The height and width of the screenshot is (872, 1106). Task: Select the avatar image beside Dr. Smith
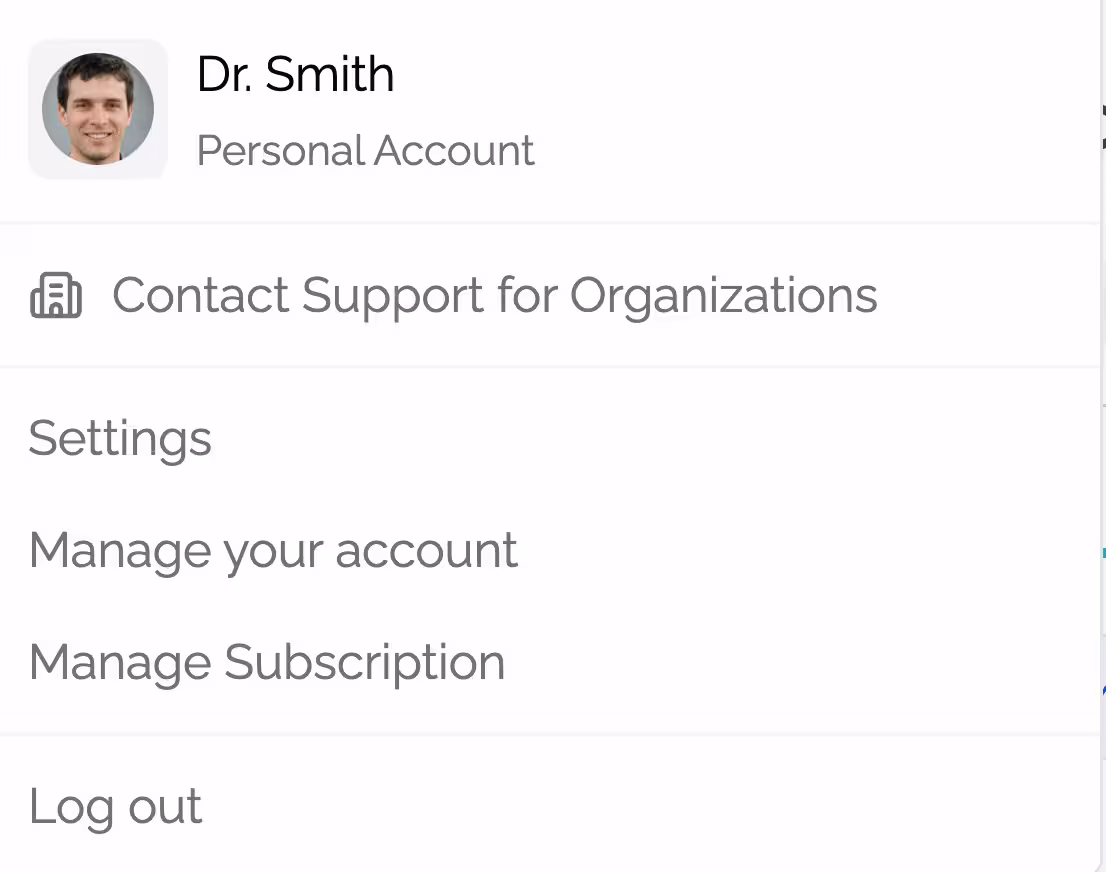click(x=98, y=109)
